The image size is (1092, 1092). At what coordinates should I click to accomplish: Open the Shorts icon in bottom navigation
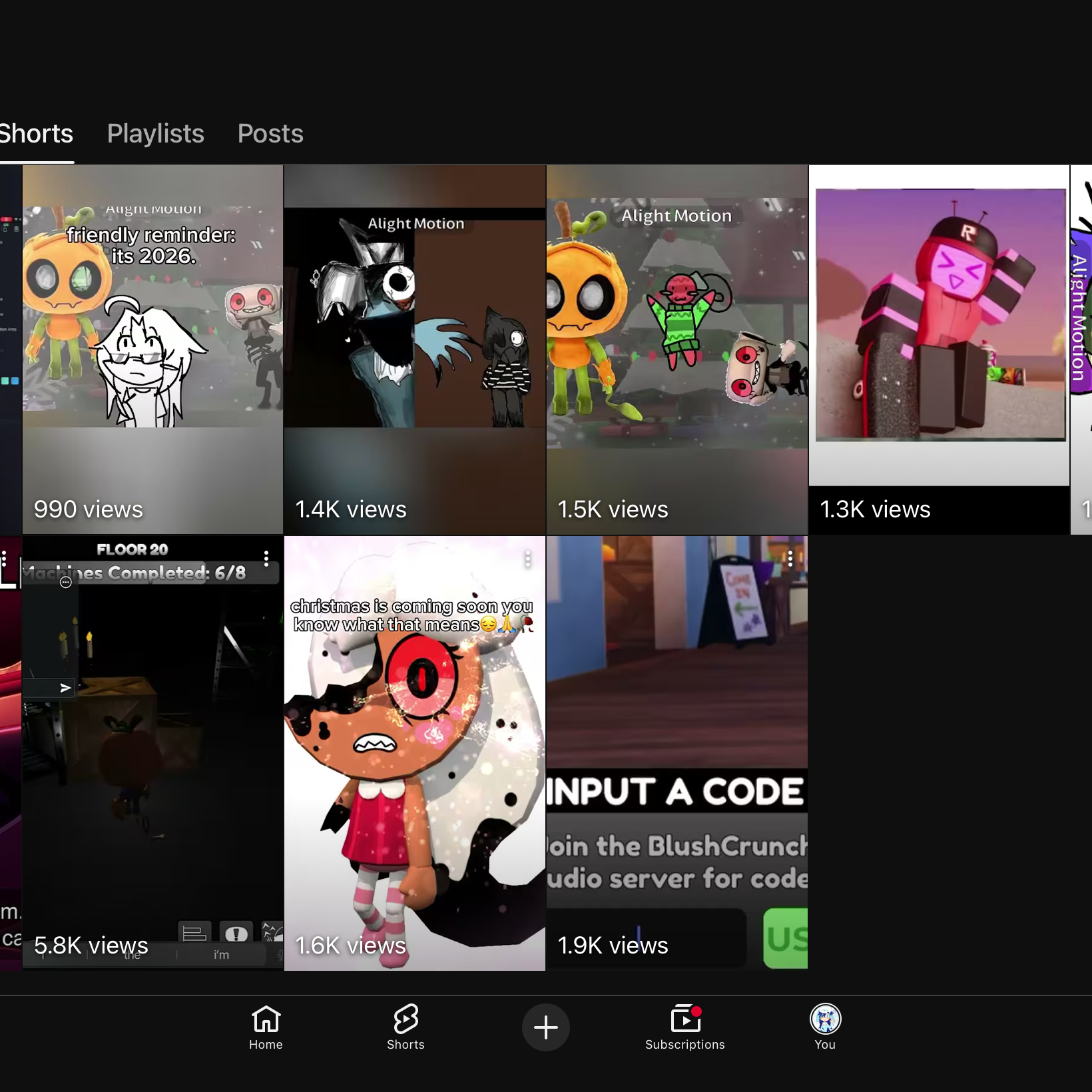[406, 1018]
